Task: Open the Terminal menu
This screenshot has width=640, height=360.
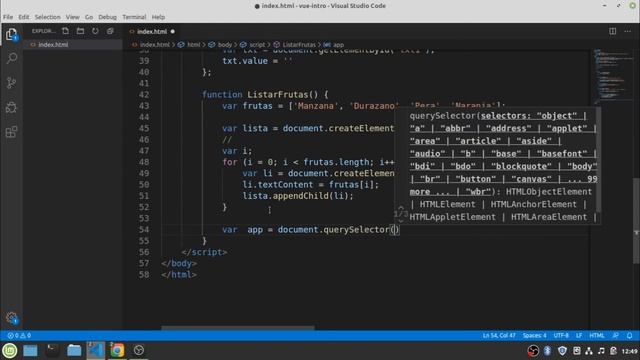Action: (134, 17)
